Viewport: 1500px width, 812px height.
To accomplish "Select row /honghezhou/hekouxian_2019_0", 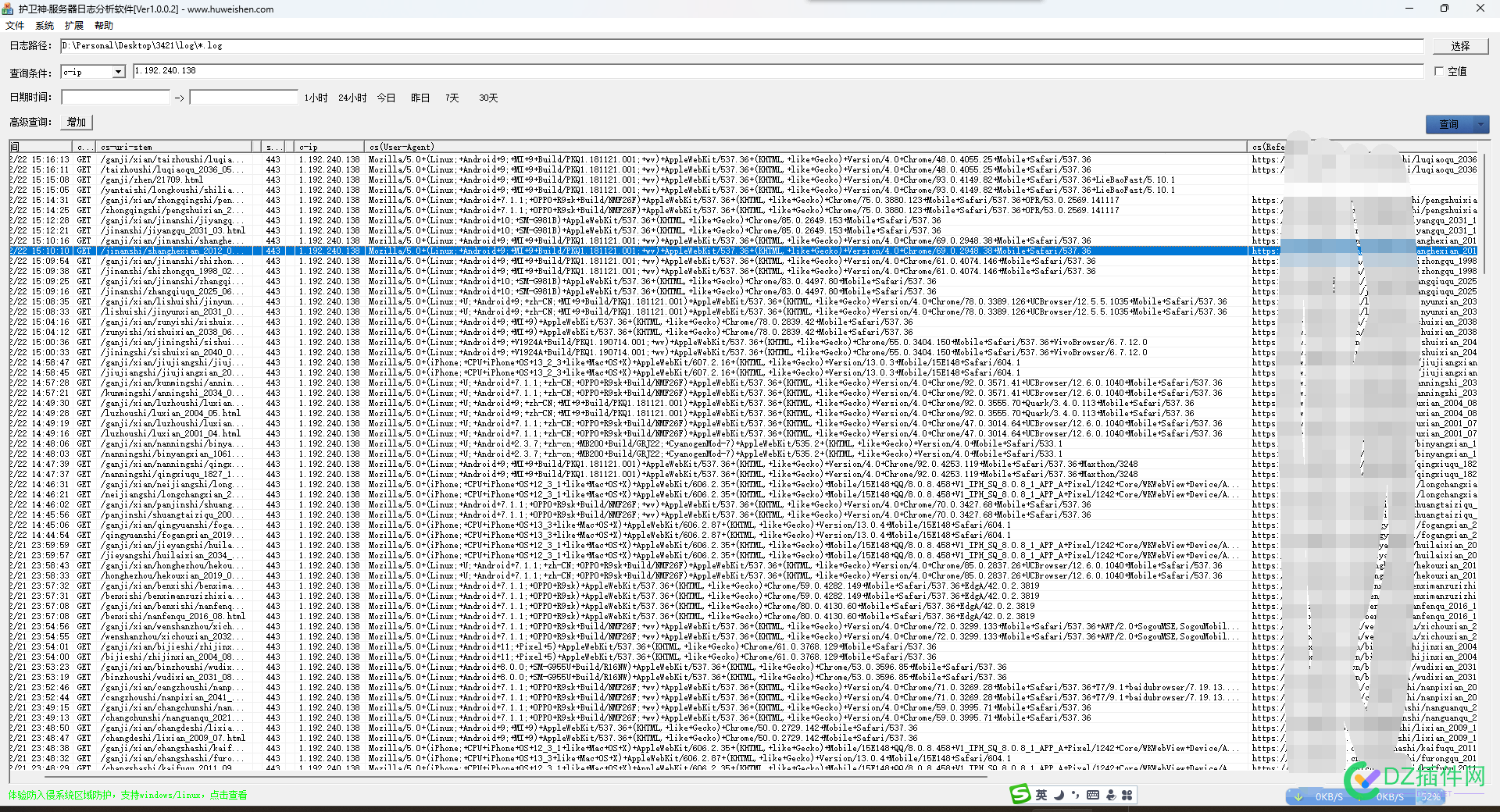I will tap(743, 575).
